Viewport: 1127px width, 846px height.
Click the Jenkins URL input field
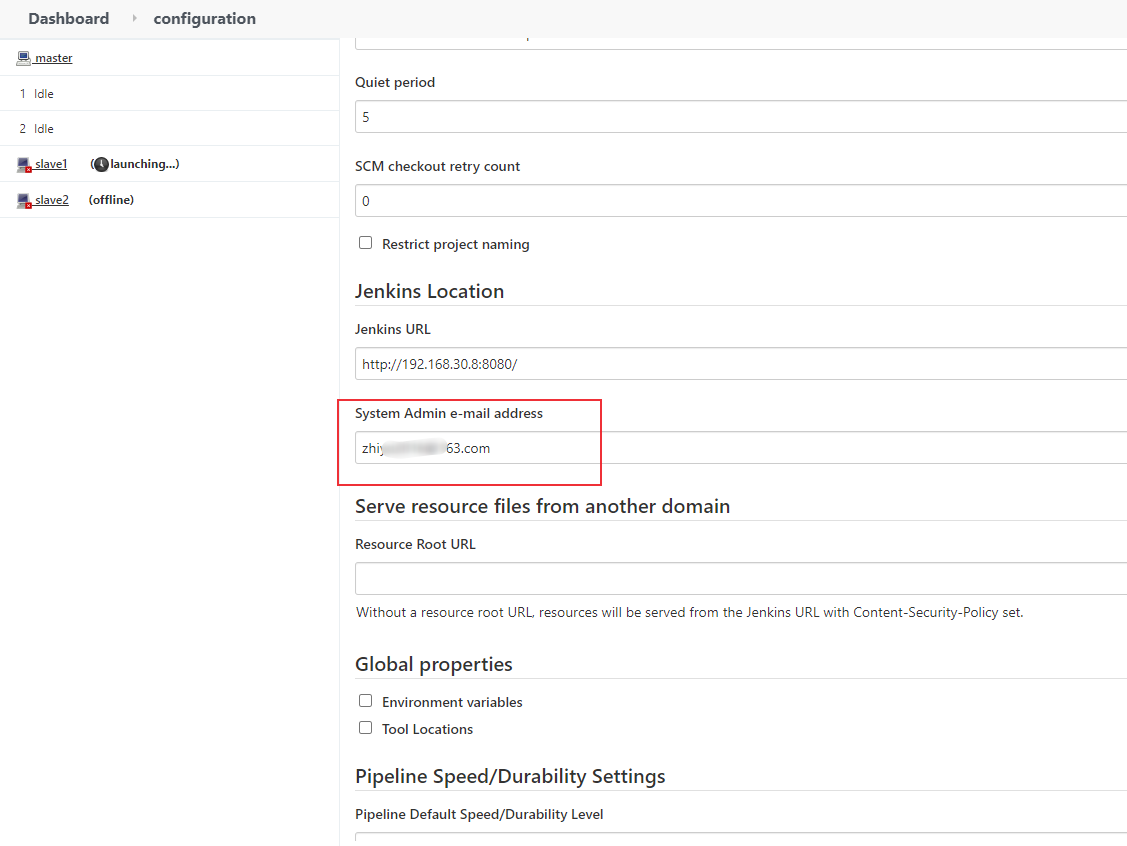tap(740, 363)
